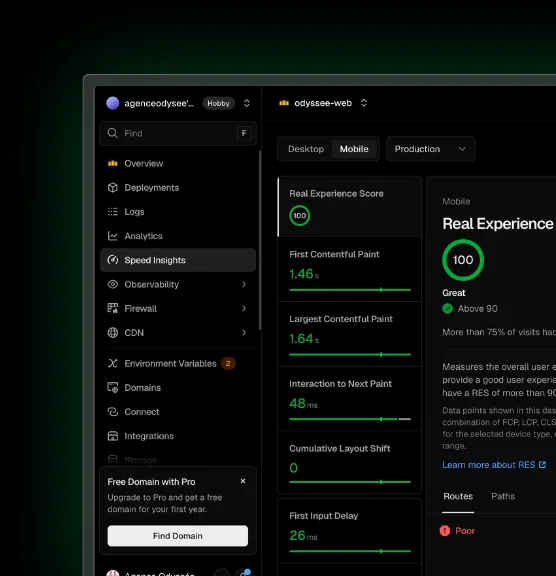This screenshot has width=556, height=576.
Task: Switch to the Routes tab
Action: [x=458, y=497]
